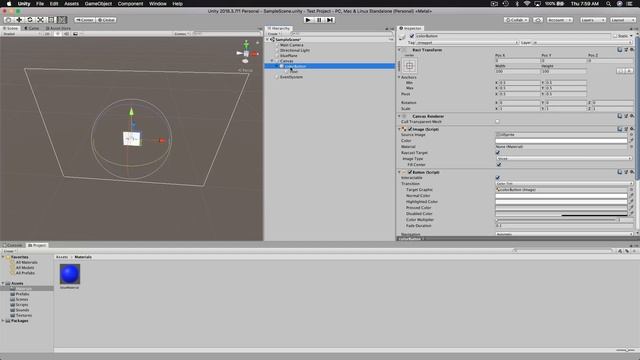Toggle the Static checkbox
Viewport: 640px width, 360px height.
tap(615, 36)
